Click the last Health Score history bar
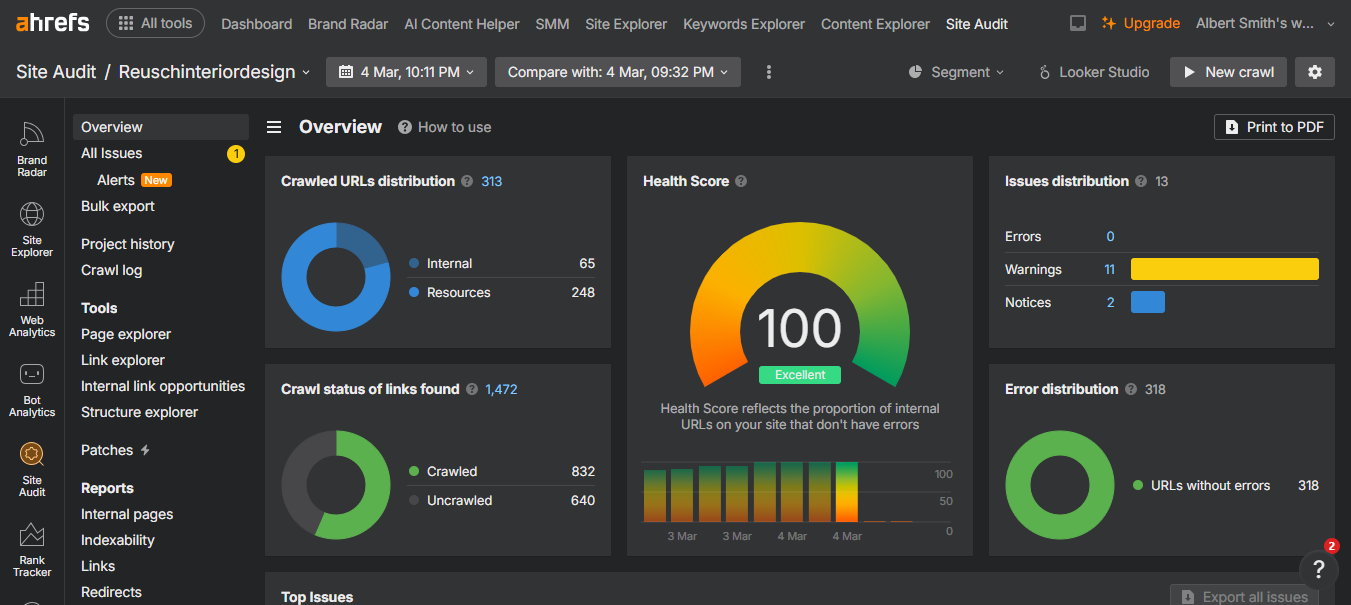Image resolution: width=1351 pixels, height=605 pixels. (847, 492)
